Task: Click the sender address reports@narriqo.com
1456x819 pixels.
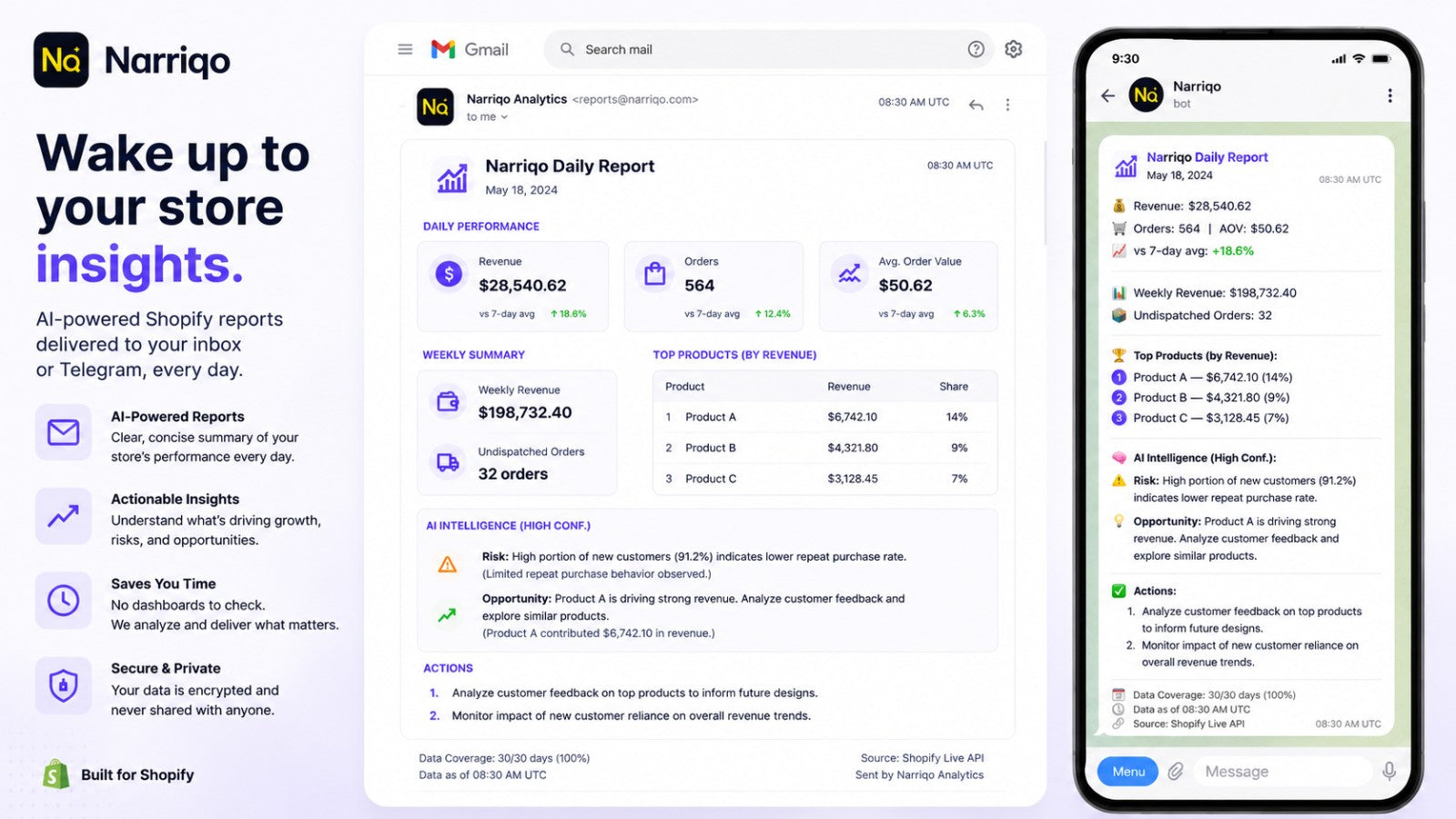Action: pos(635,99)
